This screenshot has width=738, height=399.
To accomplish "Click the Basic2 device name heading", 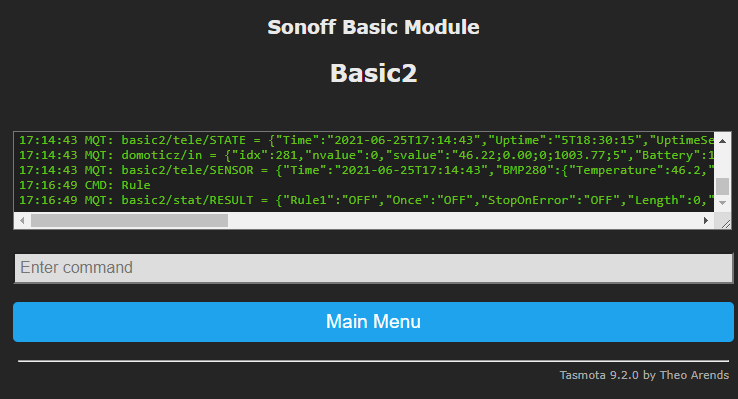I will tap(373, 74).
